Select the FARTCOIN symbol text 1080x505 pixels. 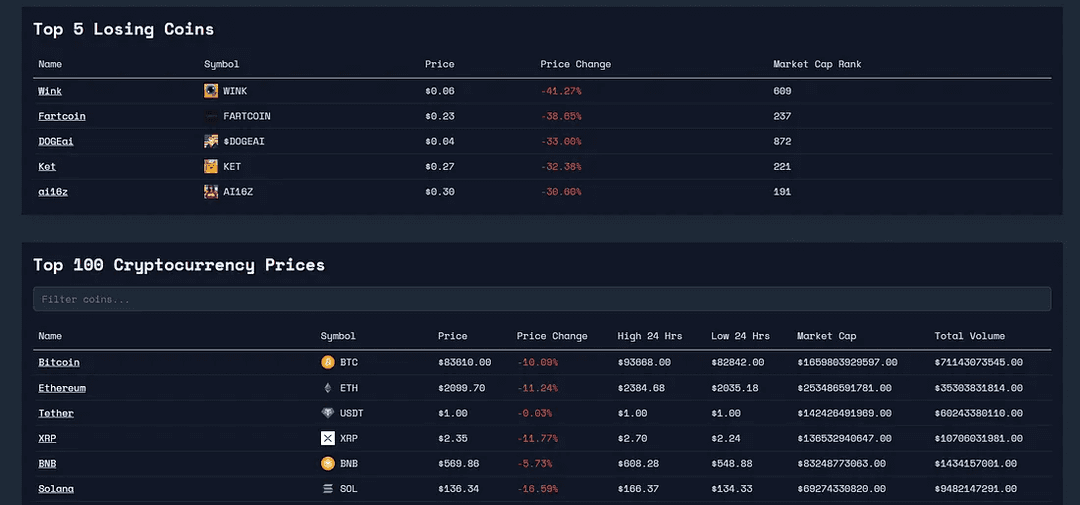247,116
